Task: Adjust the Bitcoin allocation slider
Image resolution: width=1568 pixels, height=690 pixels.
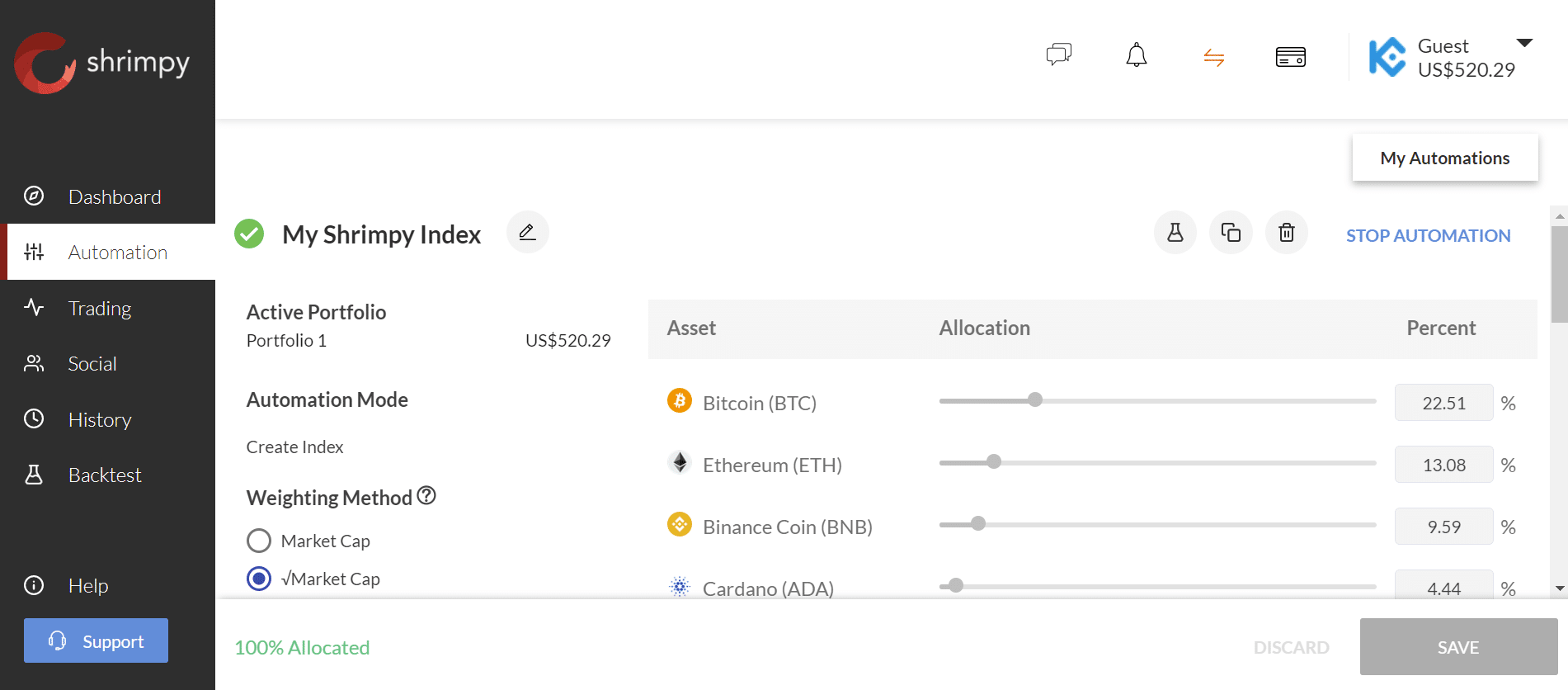Action: pyautogui.click(x=1035, y=400)
